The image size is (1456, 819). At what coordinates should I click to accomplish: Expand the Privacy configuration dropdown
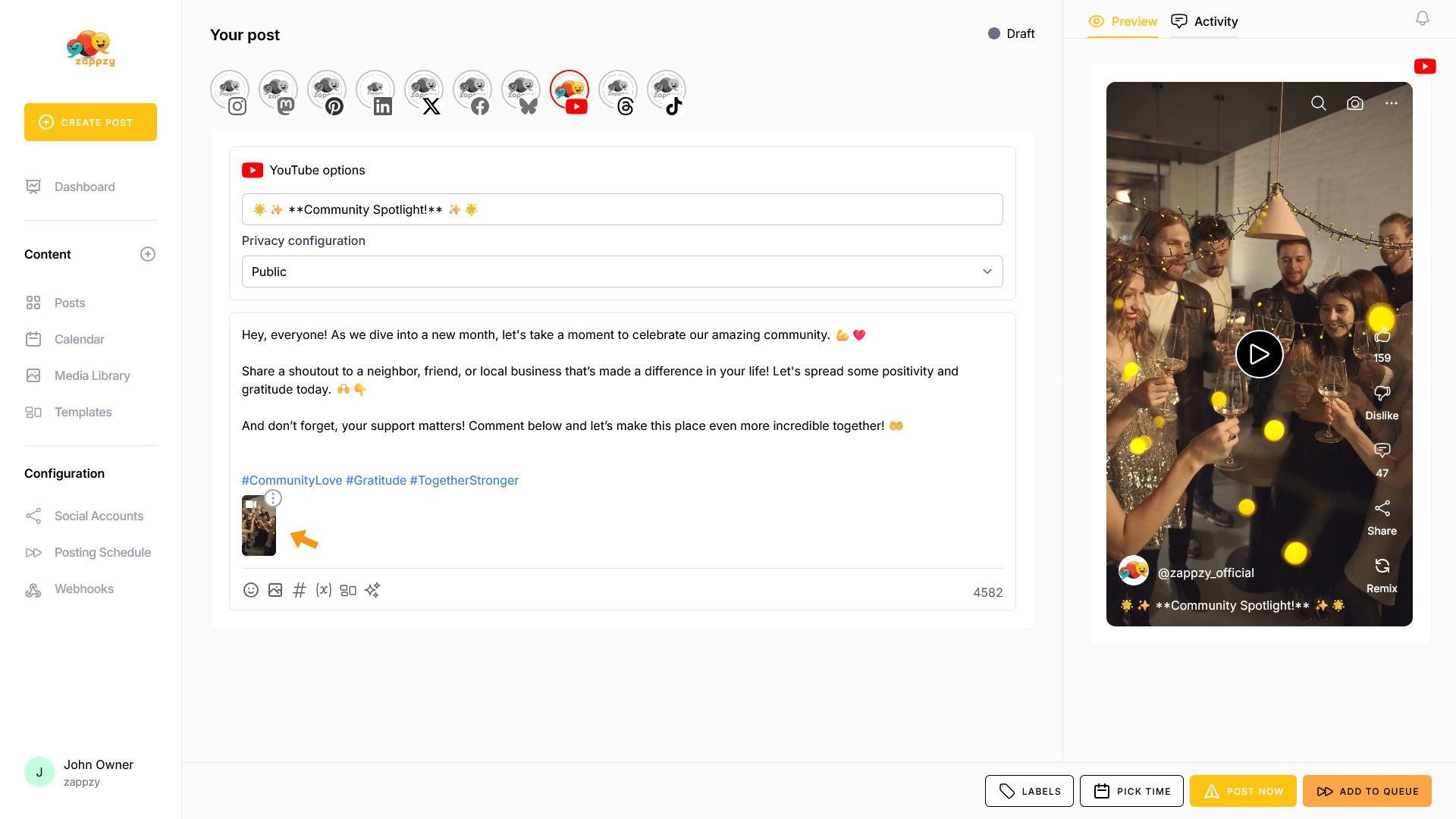point(622,271)
